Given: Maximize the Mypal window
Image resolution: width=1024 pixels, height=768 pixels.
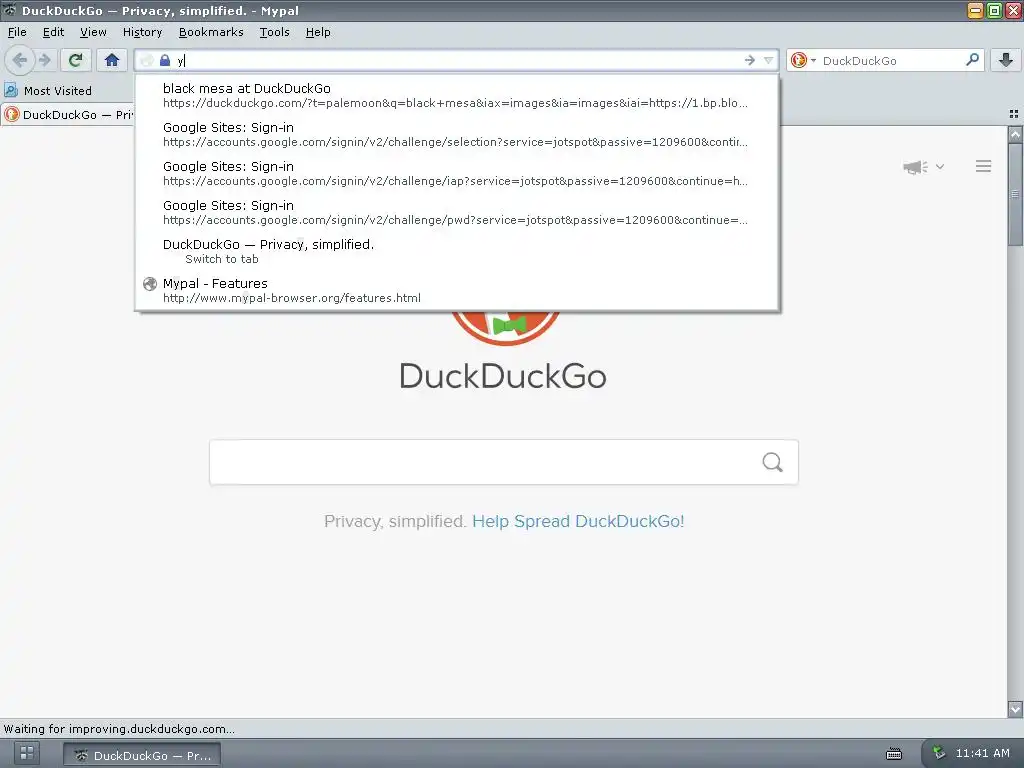Looking at the screenshot, I should pyautogui.click(x=994, y=10).
